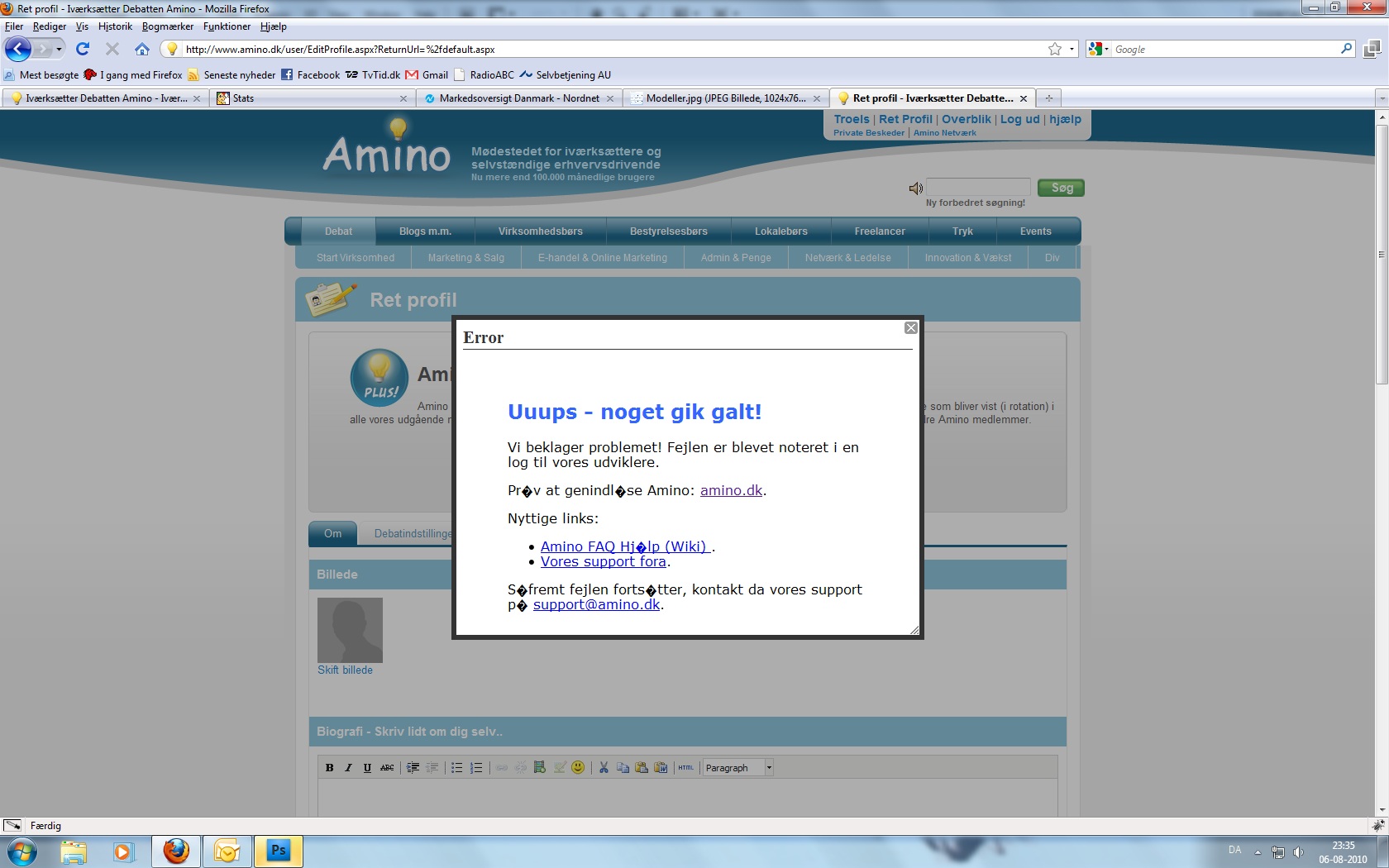
Task: Select Start Virksomhed subcategory
Action: click(356, 258)
